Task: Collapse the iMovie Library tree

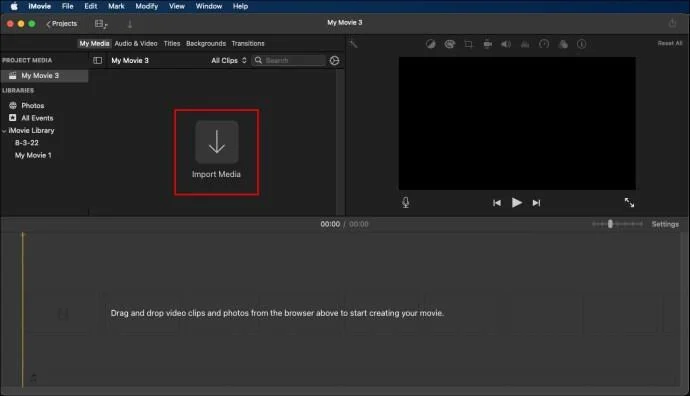Action: pyautogui.click(x=4, y=131)
